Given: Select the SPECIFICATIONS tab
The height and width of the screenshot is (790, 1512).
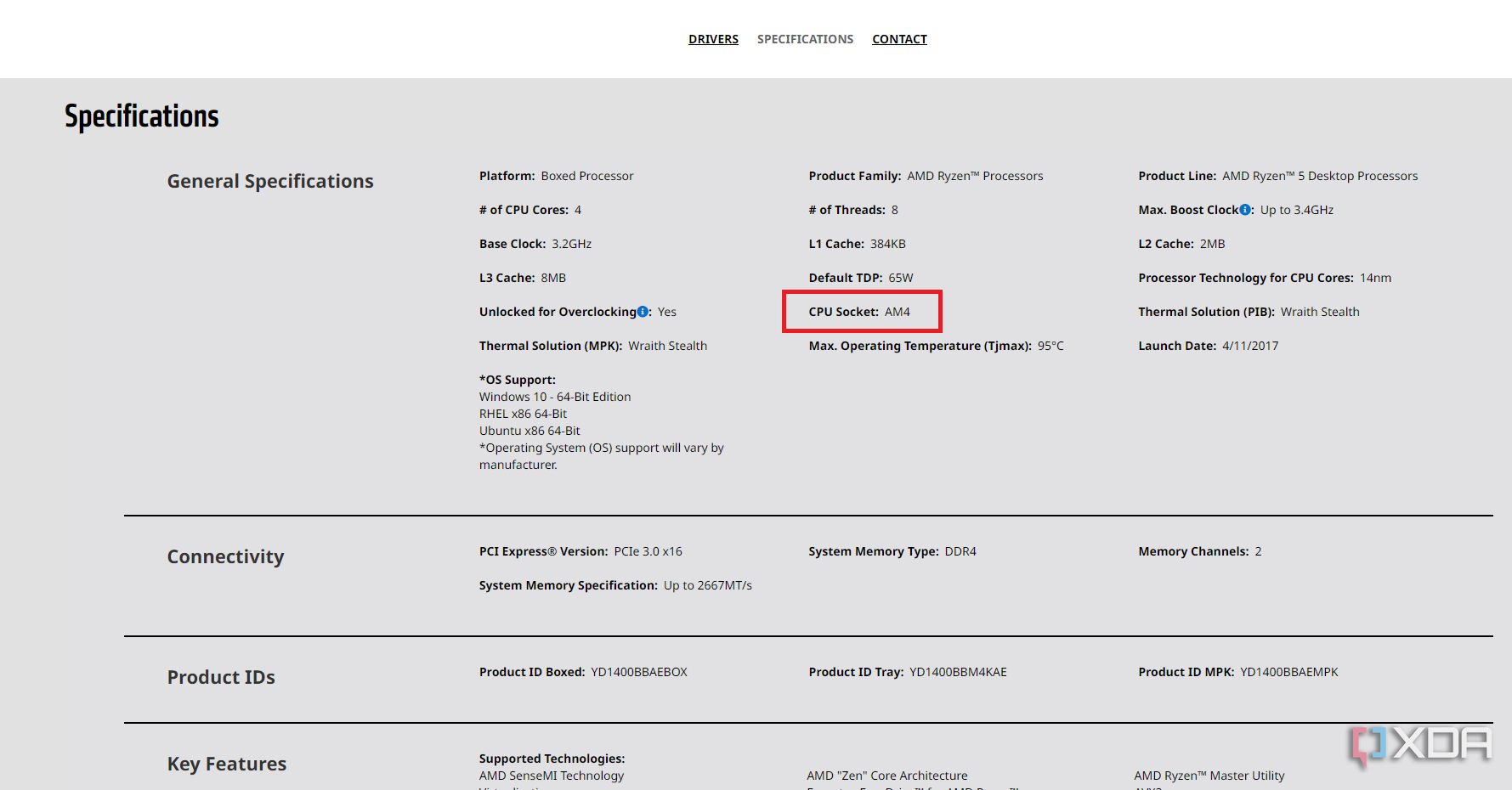Looking at the screenshot, I should tap(805, 39).
